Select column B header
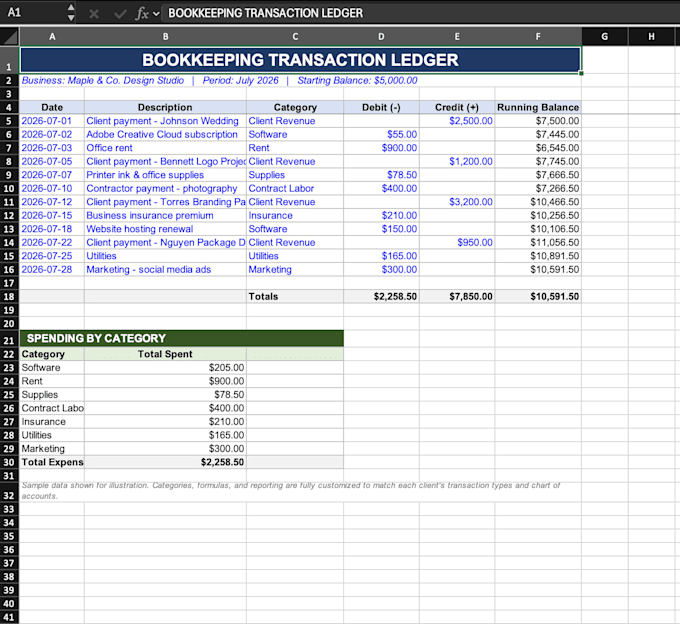Screen dimensions: 680x624 point(165,36)
